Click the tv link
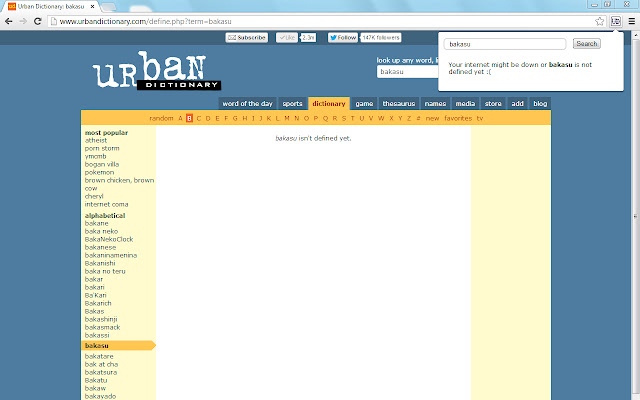Viewport: 640px width, 400px height. point(480,118)
